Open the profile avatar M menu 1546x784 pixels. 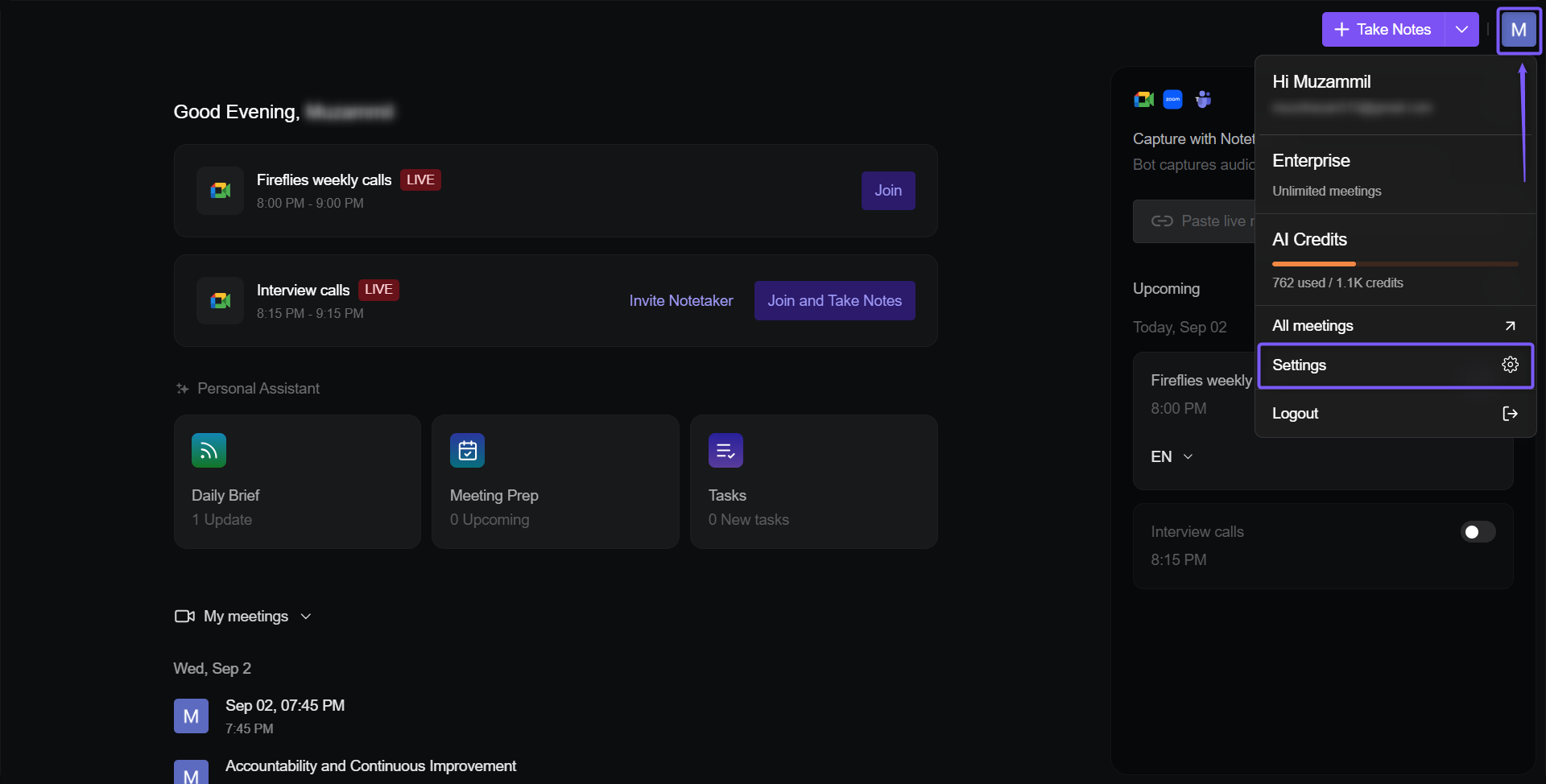(1519, 31)
